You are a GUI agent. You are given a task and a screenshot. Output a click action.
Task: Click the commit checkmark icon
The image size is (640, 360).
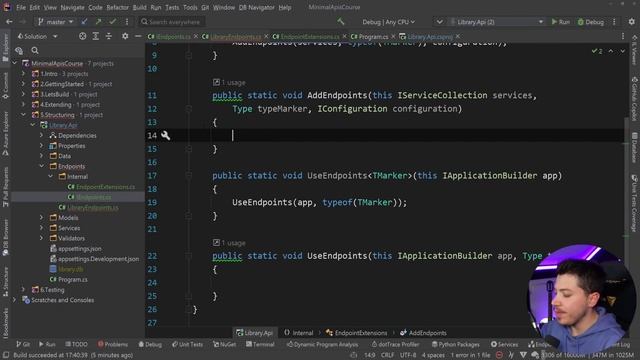pyautogui.click(x=113, y=22)
